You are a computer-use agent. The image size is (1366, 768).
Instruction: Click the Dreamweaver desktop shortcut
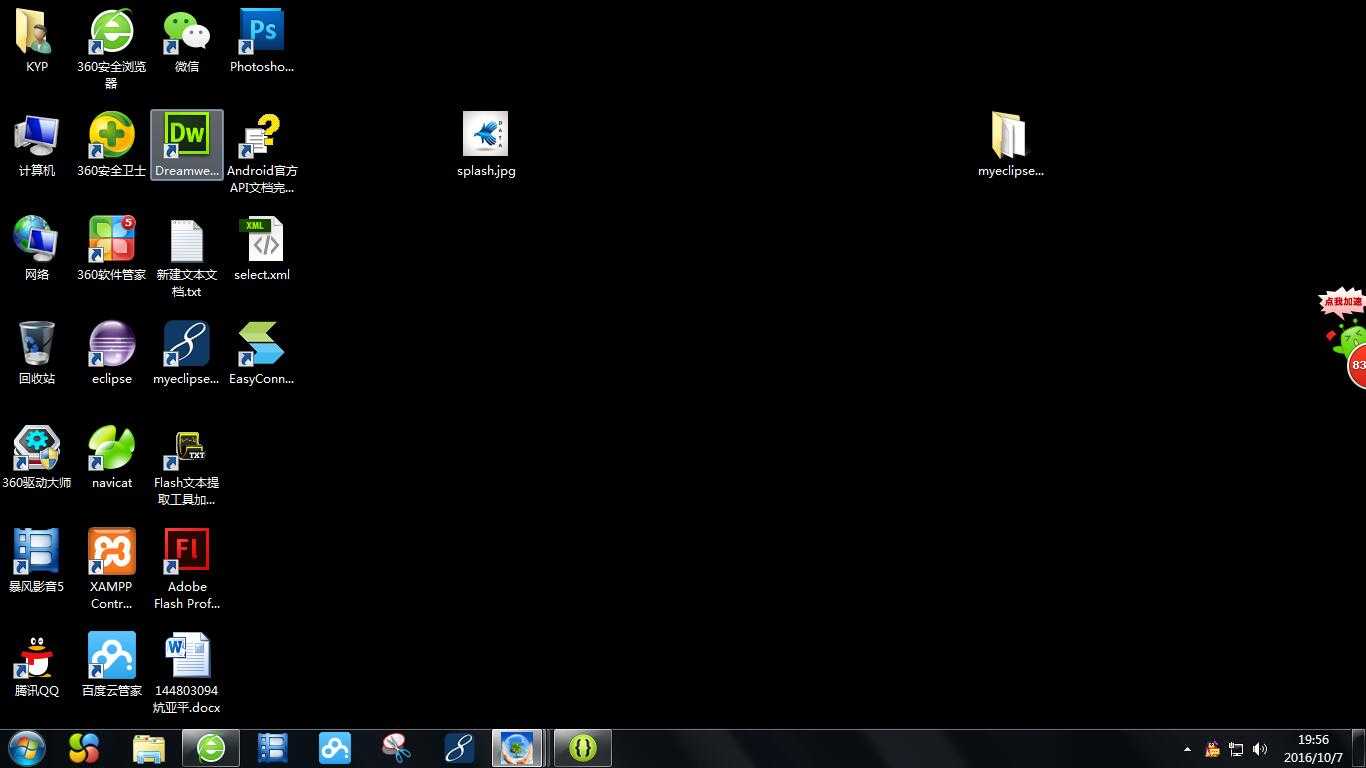(x=187, y=144)
